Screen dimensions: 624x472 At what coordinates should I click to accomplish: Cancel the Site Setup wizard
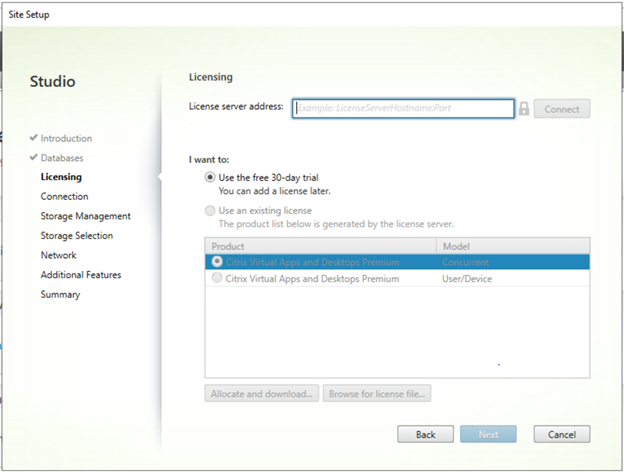562,434
